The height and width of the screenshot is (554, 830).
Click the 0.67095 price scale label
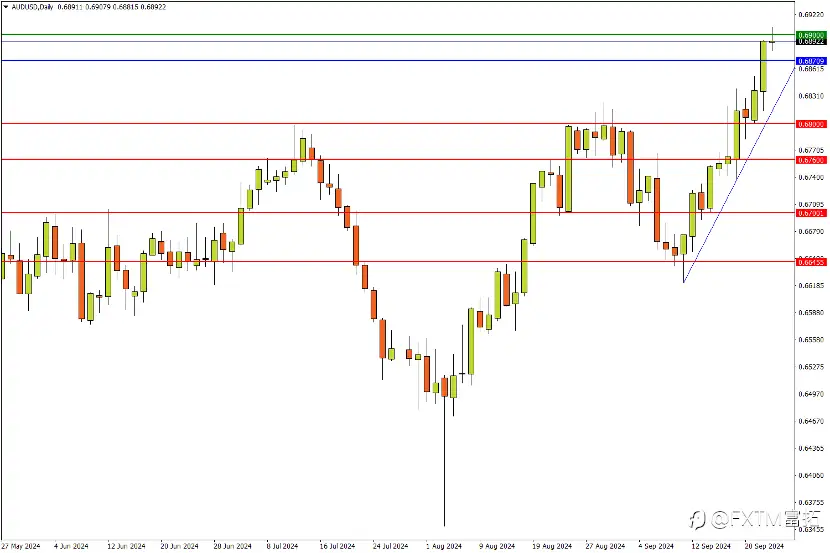click(811, 204)
